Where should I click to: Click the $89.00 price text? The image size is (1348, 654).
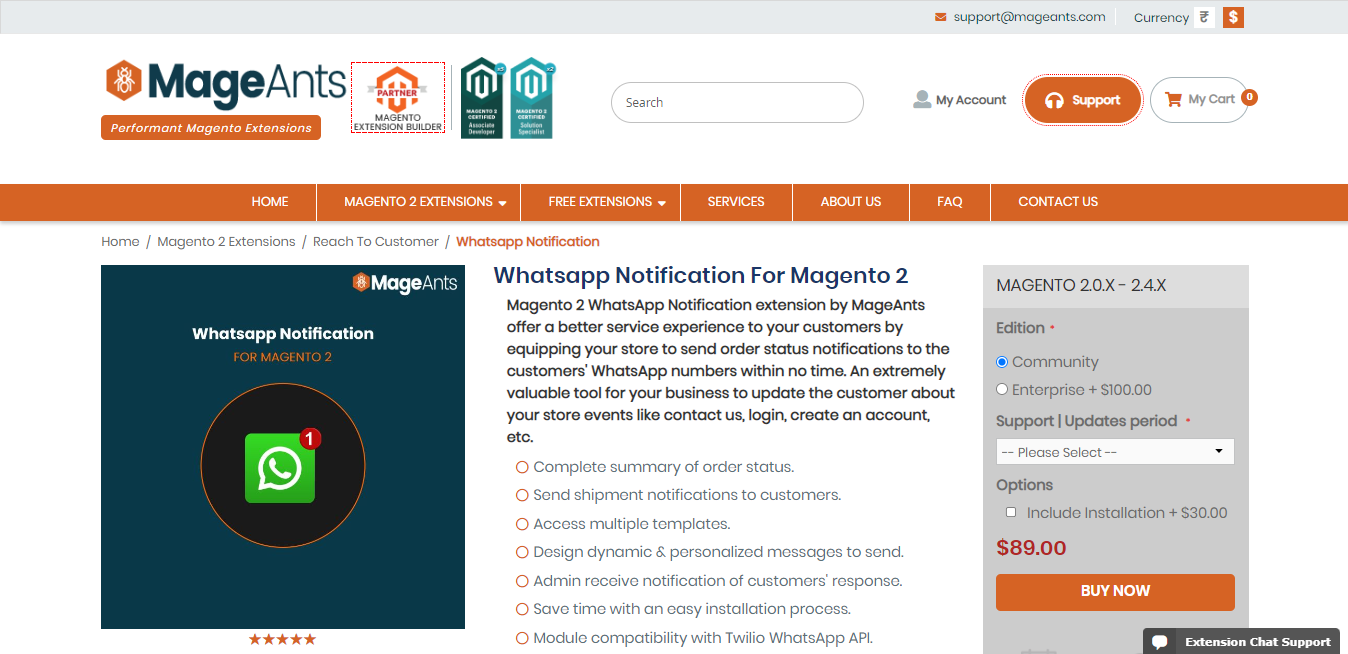(1031, 548)
